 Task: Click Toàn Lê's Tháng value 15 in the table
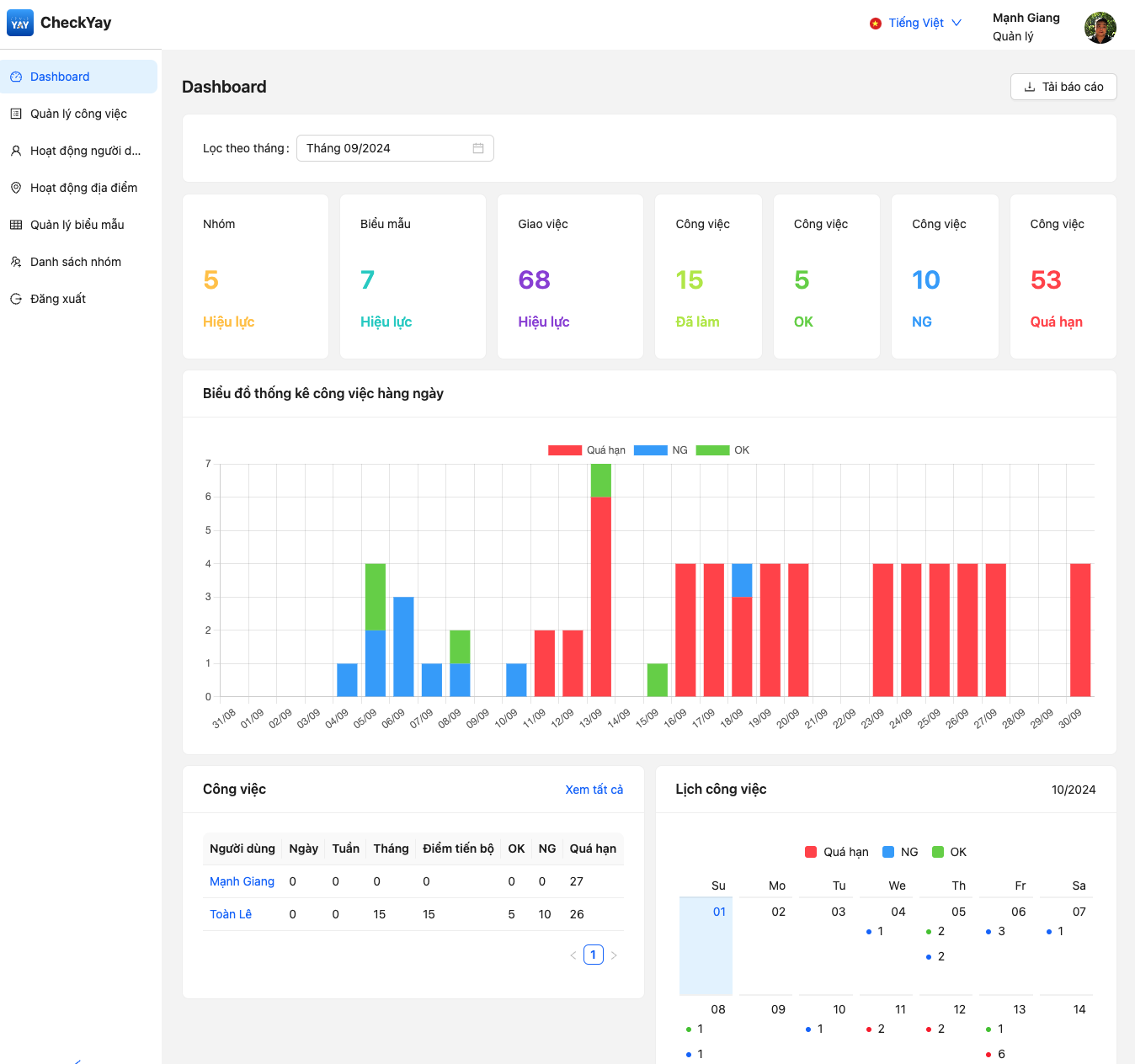380,914
